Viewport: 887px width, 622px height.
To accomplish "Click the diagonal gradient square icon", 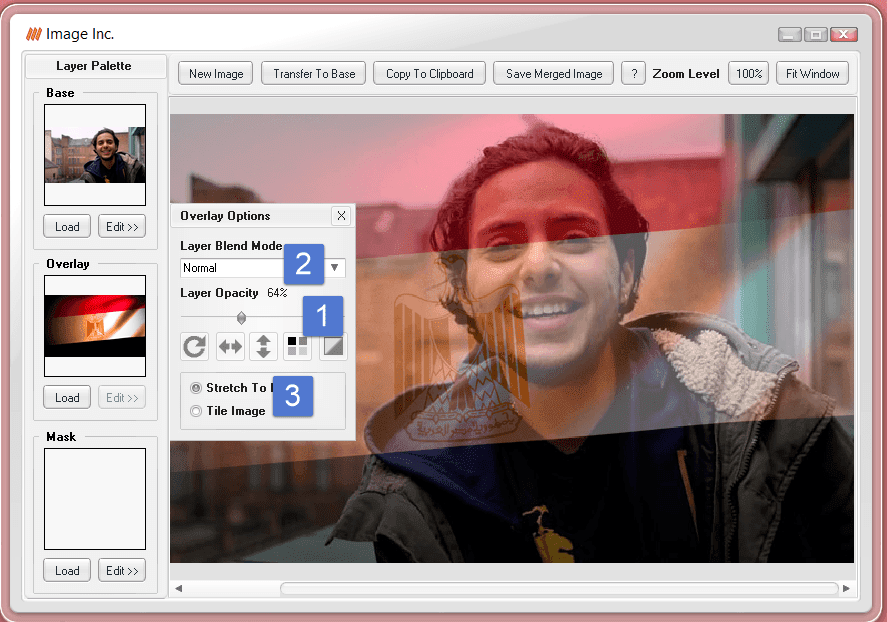I will 333,346.
